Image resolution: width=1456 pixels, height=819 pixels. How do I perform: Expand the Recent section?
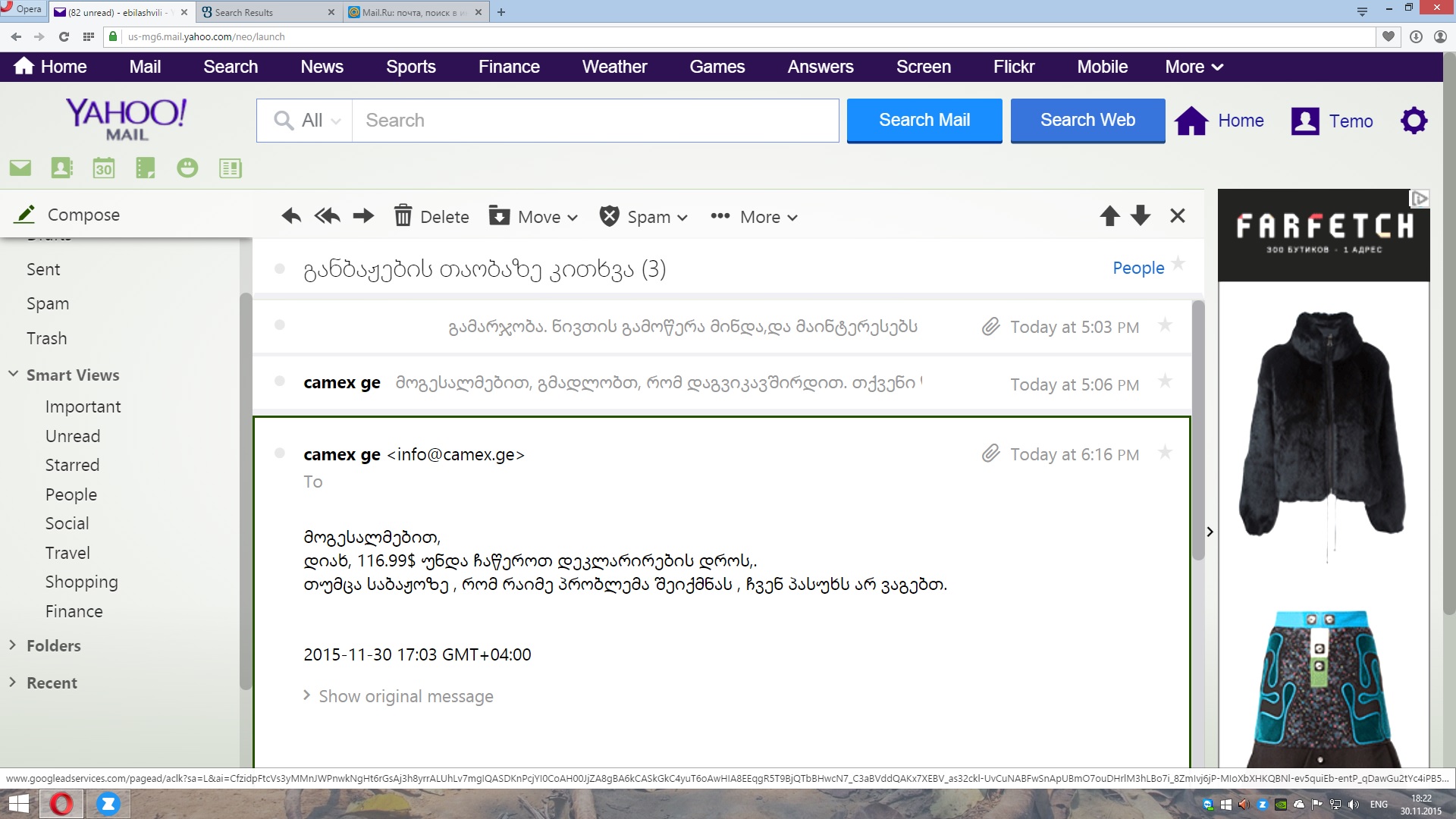click(x=12, y=682)
